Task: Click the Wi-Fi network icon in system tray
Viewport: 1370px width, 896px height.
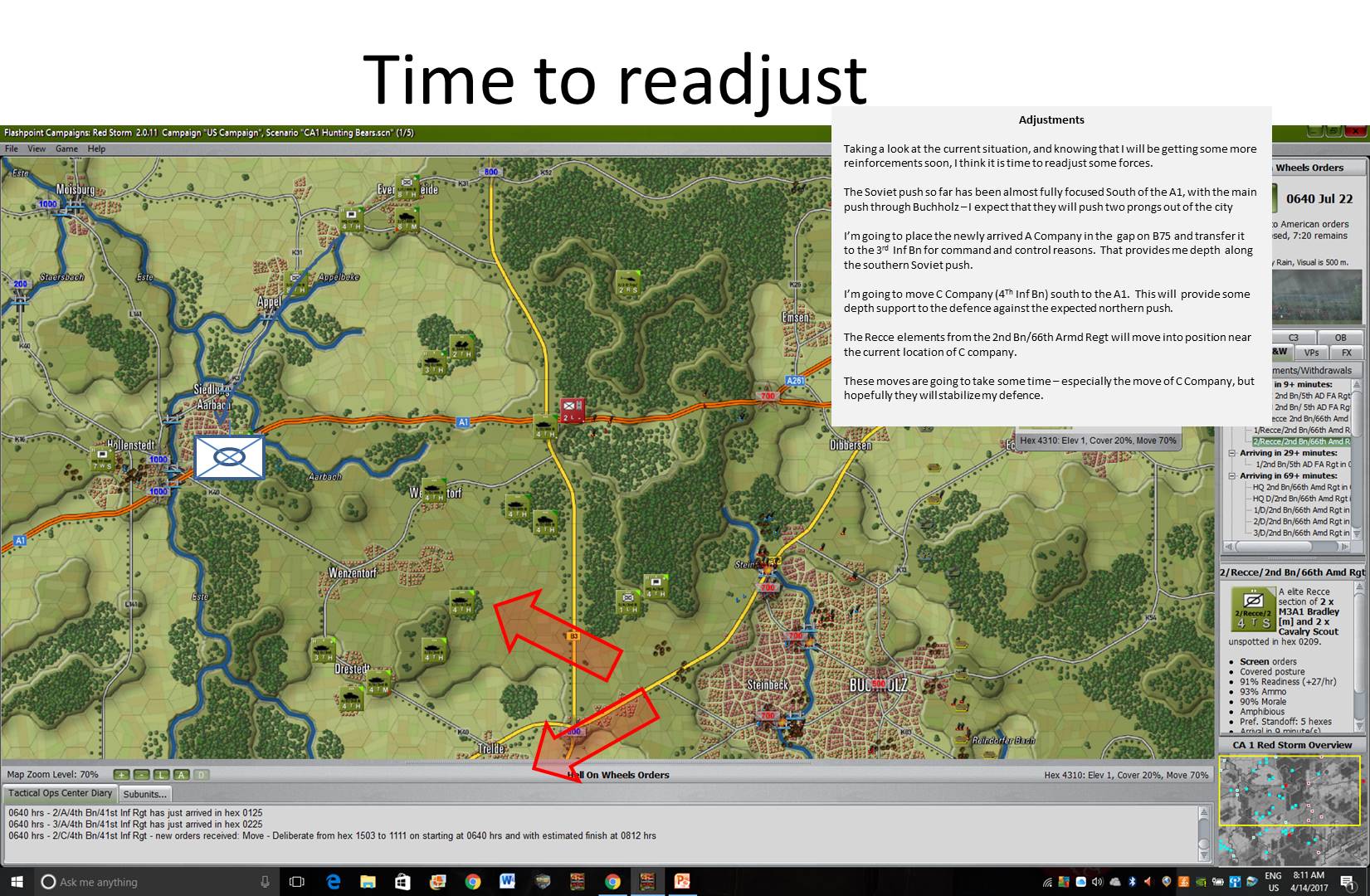Action: (x=1048, y=882)
